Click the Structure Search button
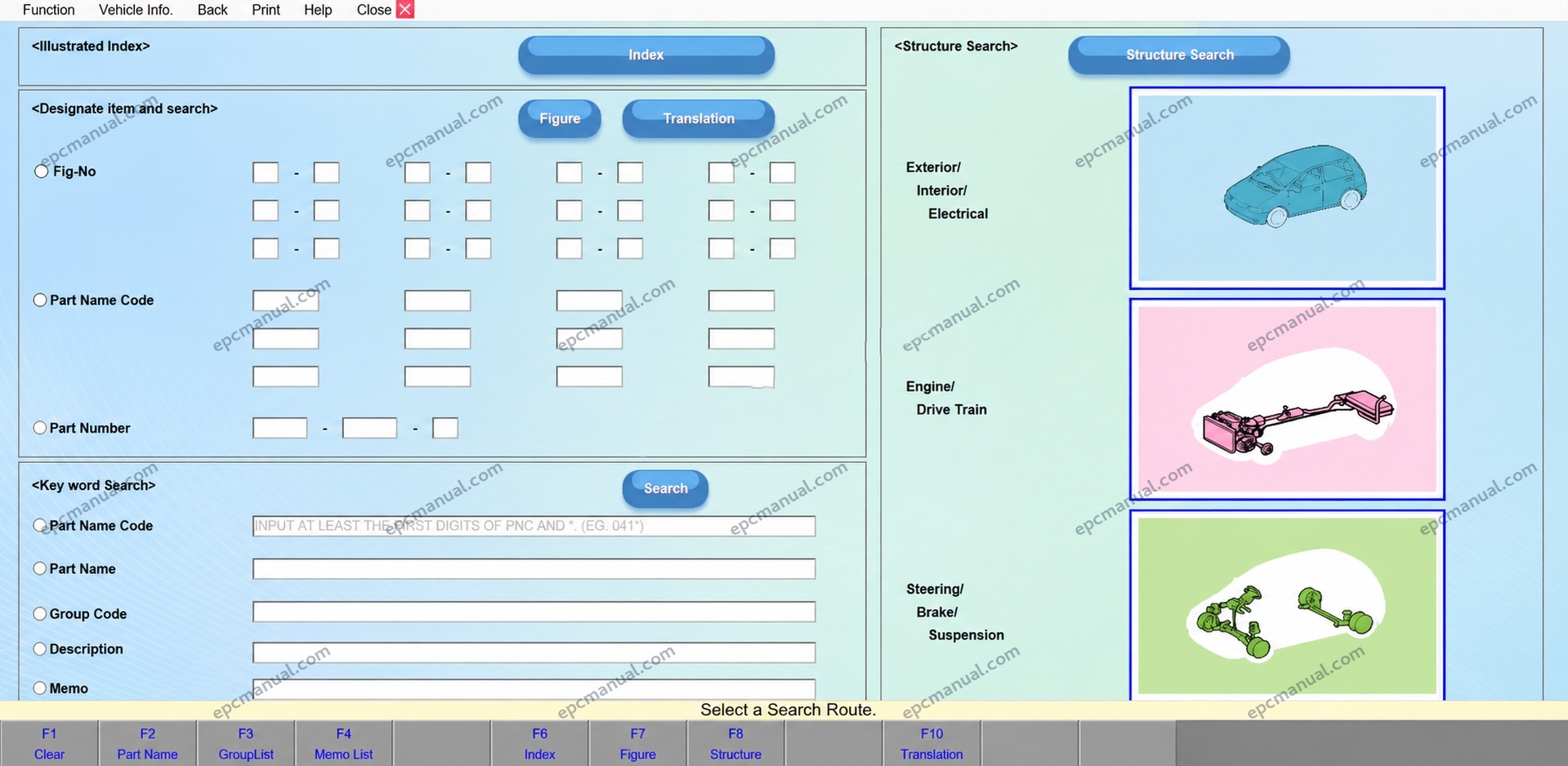Screen dimensions: 1568x766 tap(1179, 55)
